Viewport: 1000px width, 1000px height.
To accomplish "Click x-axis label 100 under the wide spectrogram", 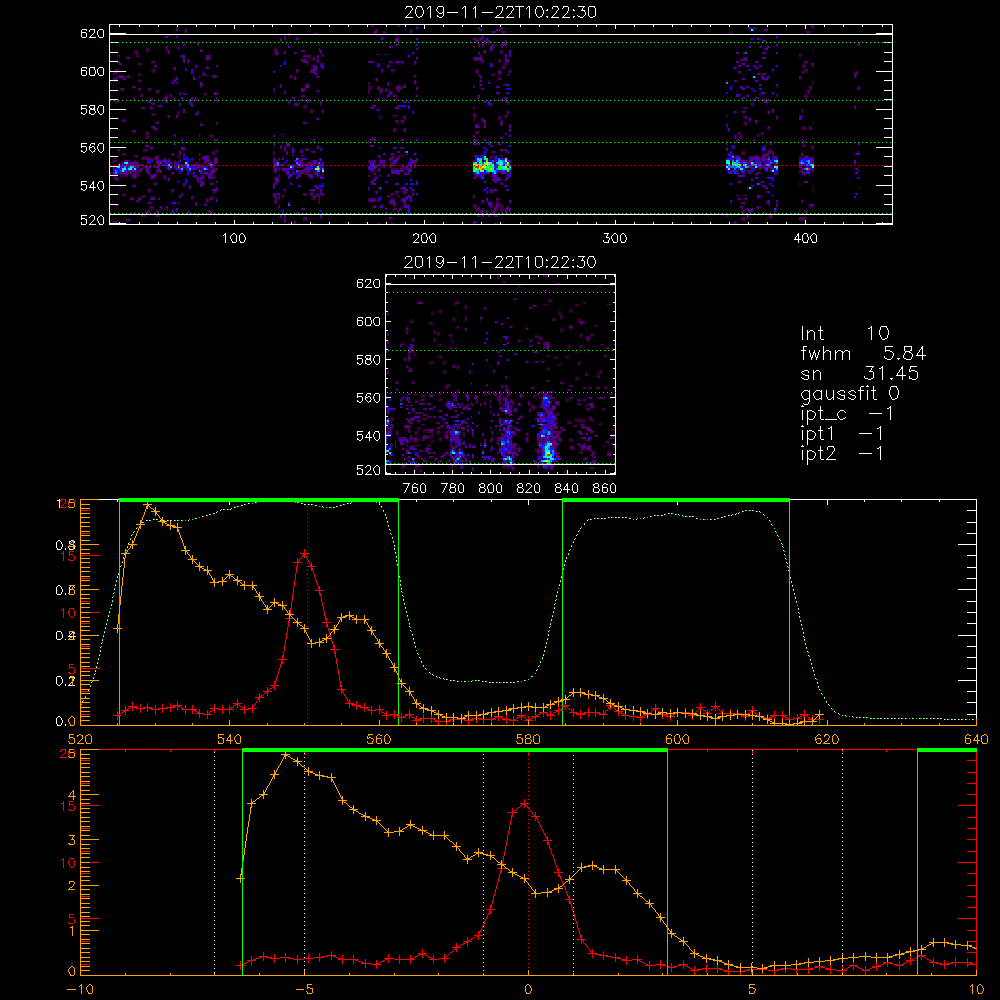I will (234, 239).
